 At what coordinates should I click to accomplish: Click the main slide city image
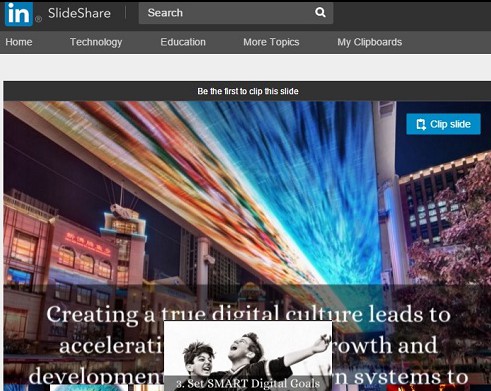point(247,200)
